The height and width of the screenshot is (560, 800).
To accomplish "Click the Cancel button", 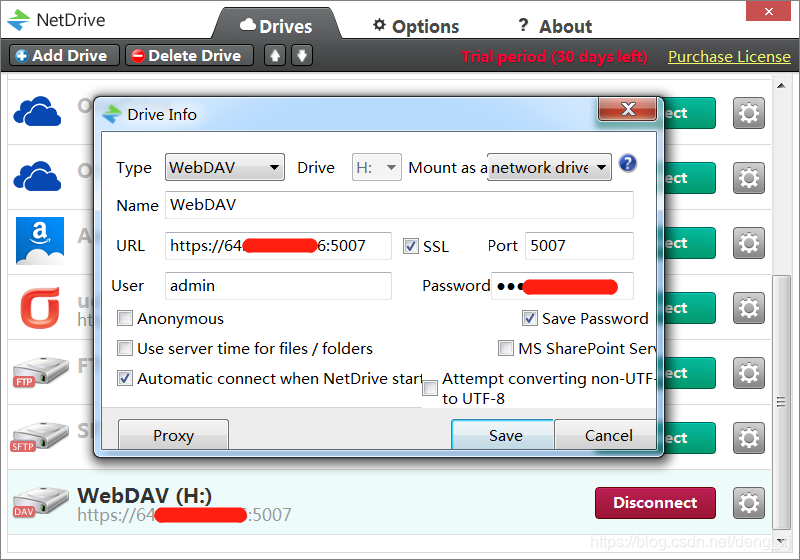I will (605, 435).
